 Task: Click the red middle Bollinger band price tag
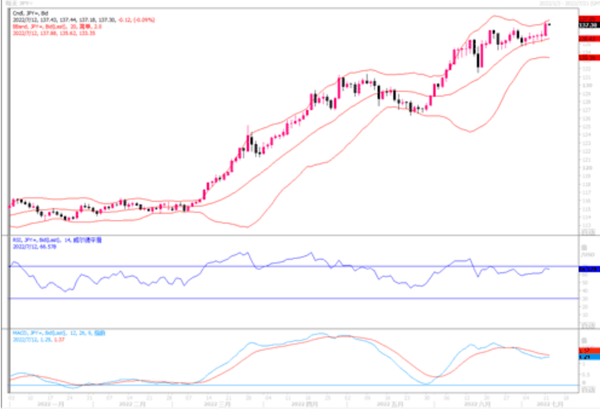pyautogui.click(x=589, y=39)
